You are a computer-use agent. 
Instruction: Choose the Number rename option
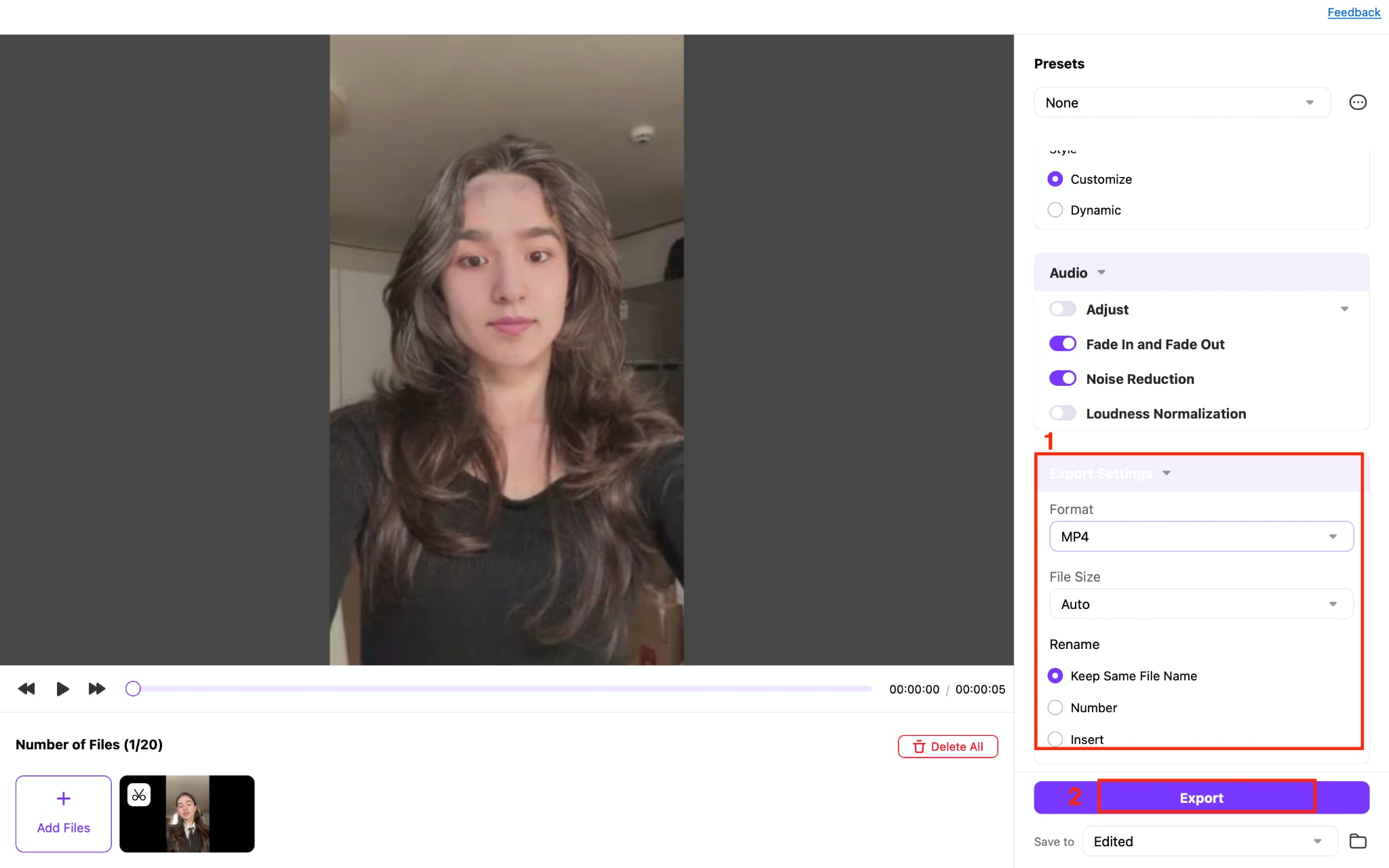tap(1055, 708)
